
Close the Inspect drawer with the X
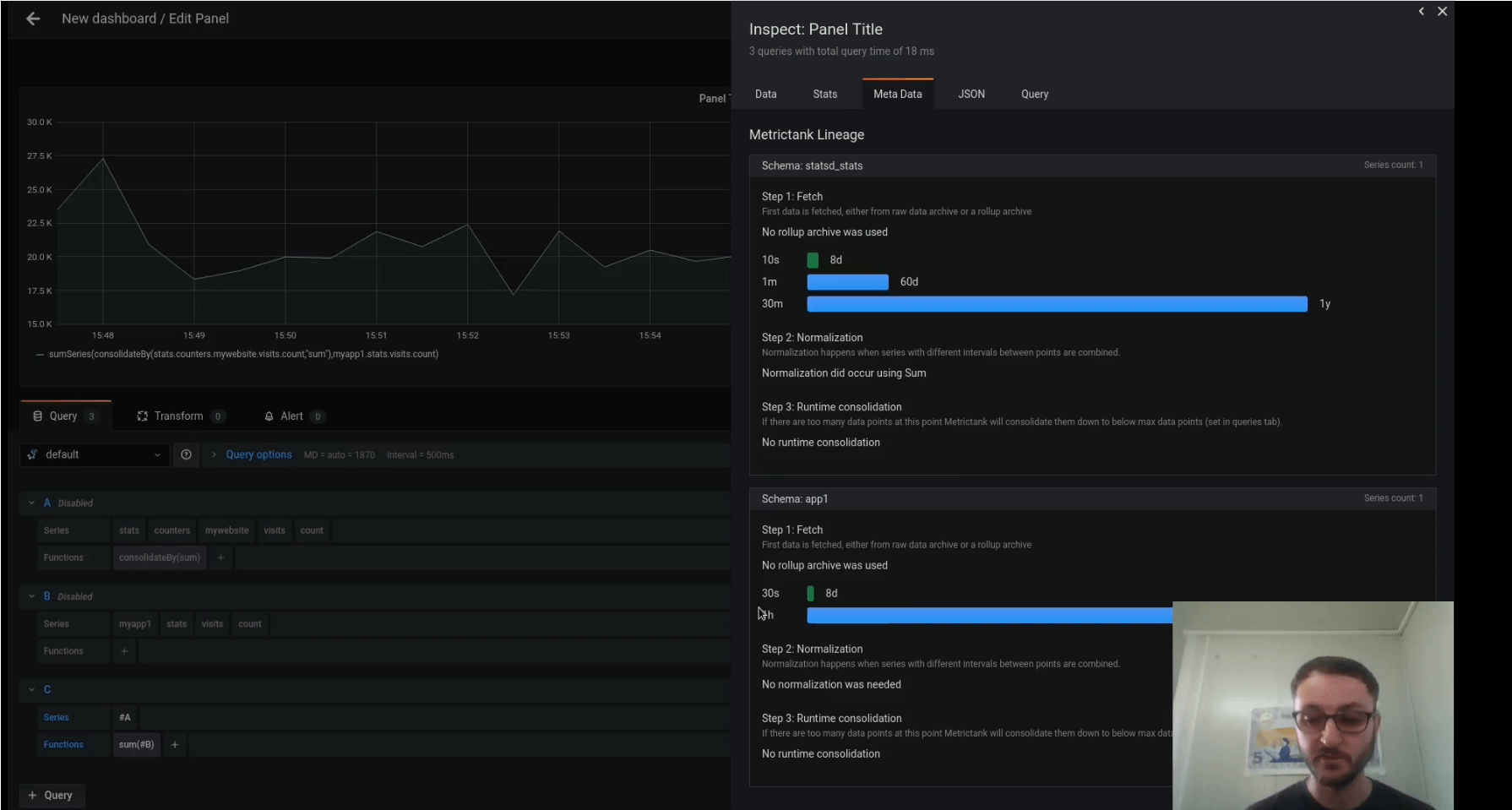(1443, 12)
